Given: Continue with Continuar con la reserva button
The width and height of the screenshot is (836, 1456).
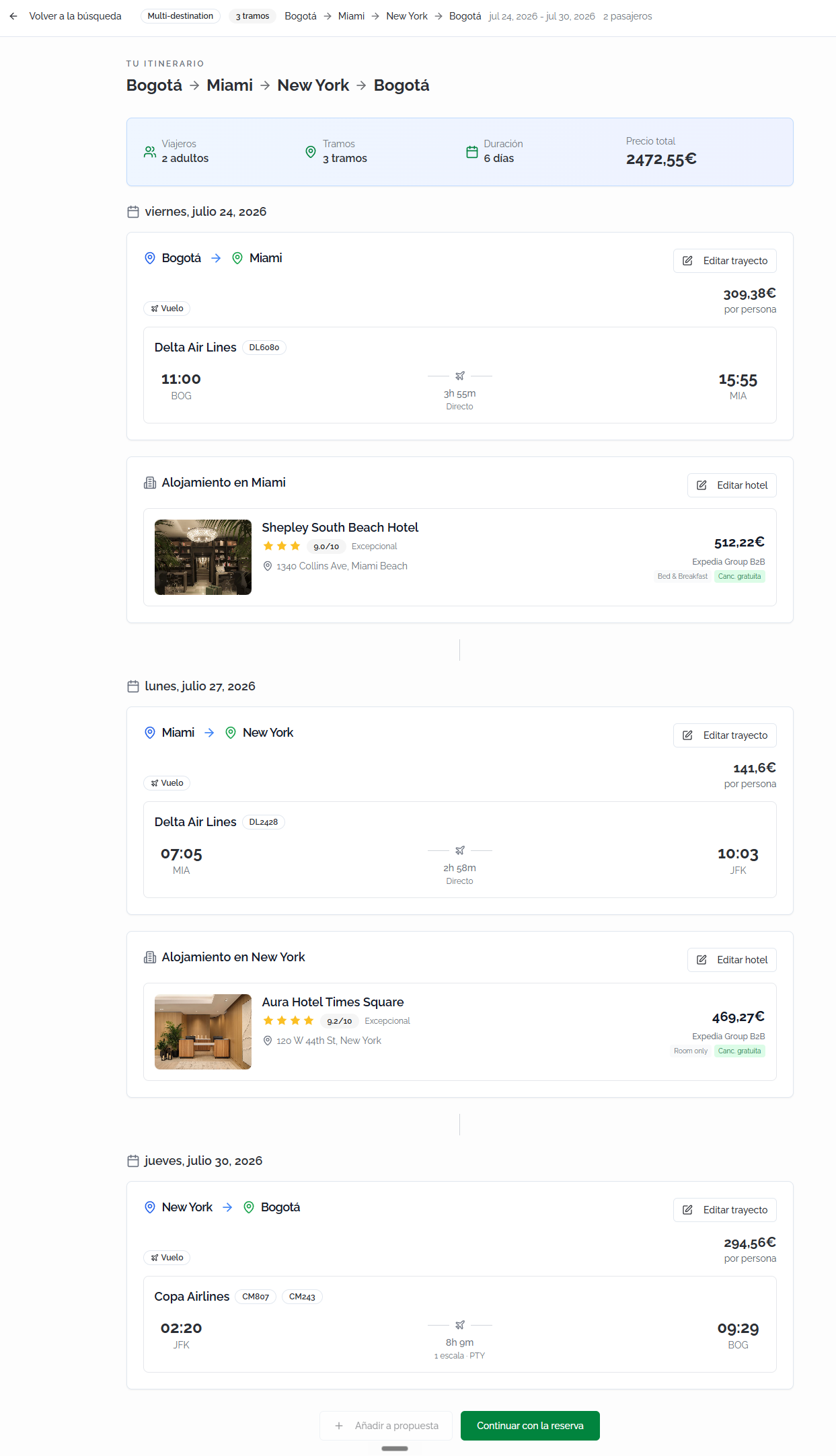Looking at the screenshot, I should (530, 1426).
